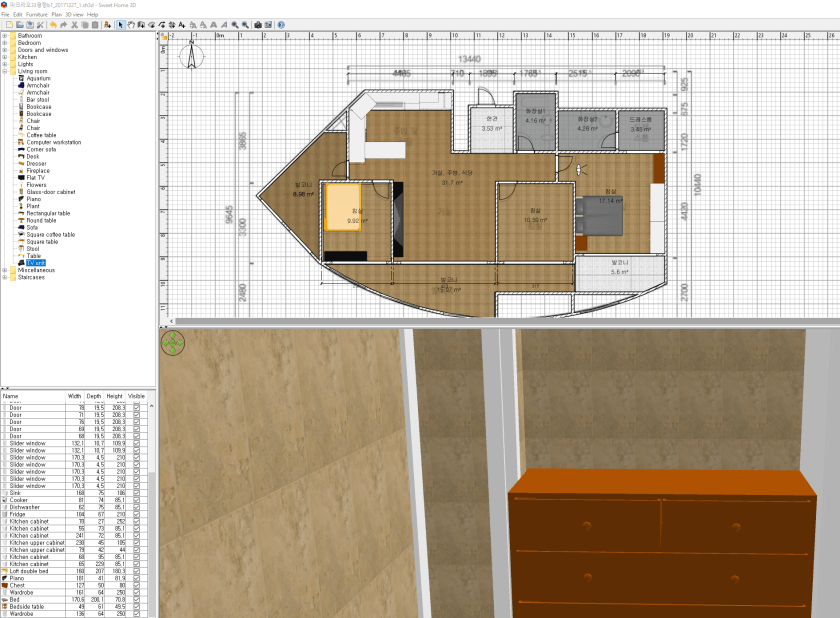This screenshot has width=840, height=618.
Task: Toggle visibility of the Fridge row
Action: point(136,514)
